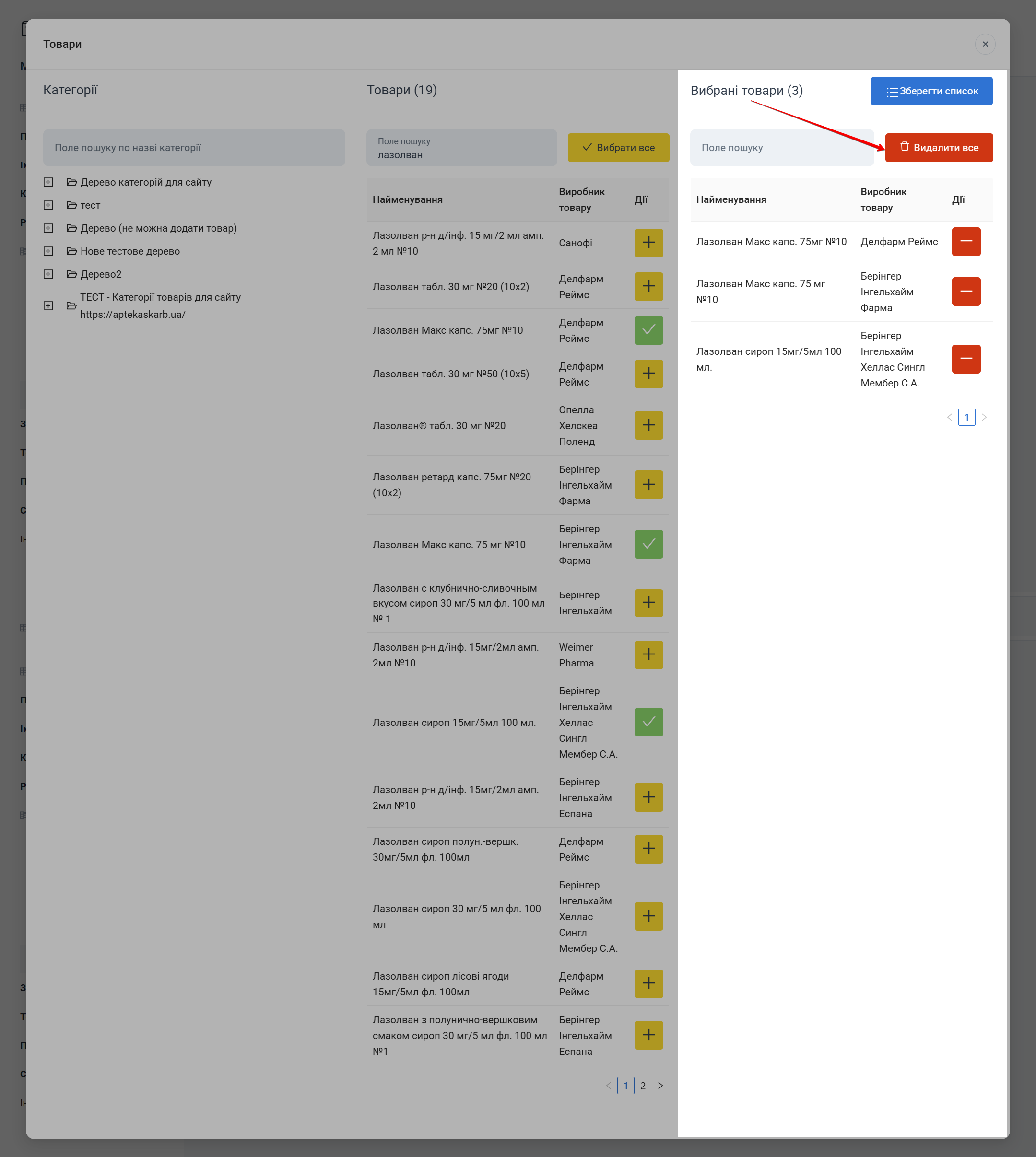Add Лазолван ретард капс. 75мг №20 product
This screenshot has width=1036, height=1157.
[648, 485]
